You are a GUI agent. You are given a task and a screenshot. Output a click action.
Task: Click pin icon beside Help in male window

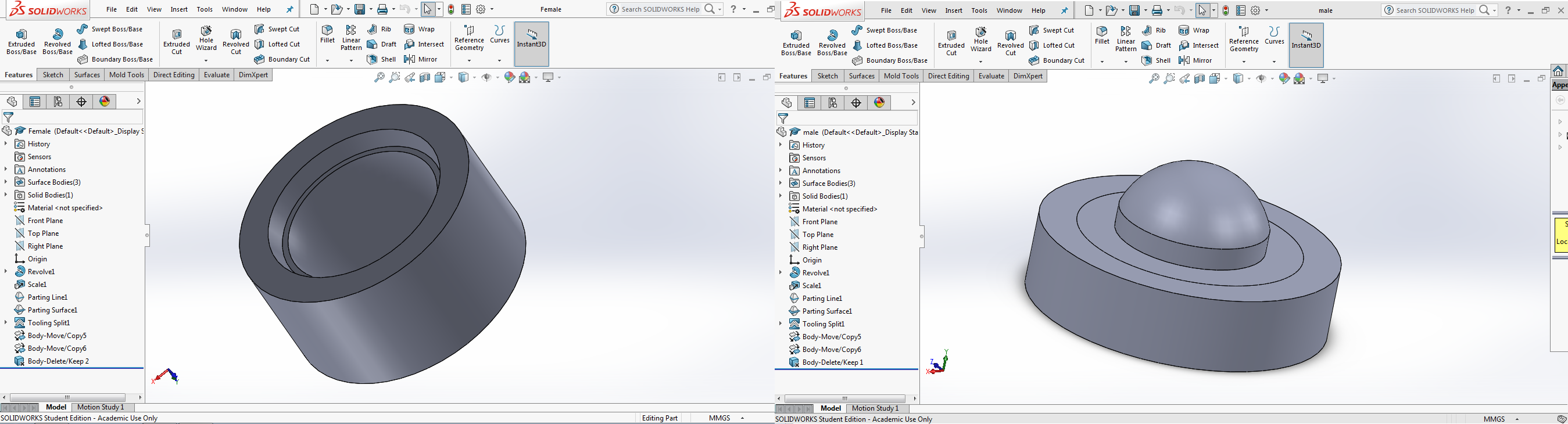pyautogui.click(x=1064, y=11)
